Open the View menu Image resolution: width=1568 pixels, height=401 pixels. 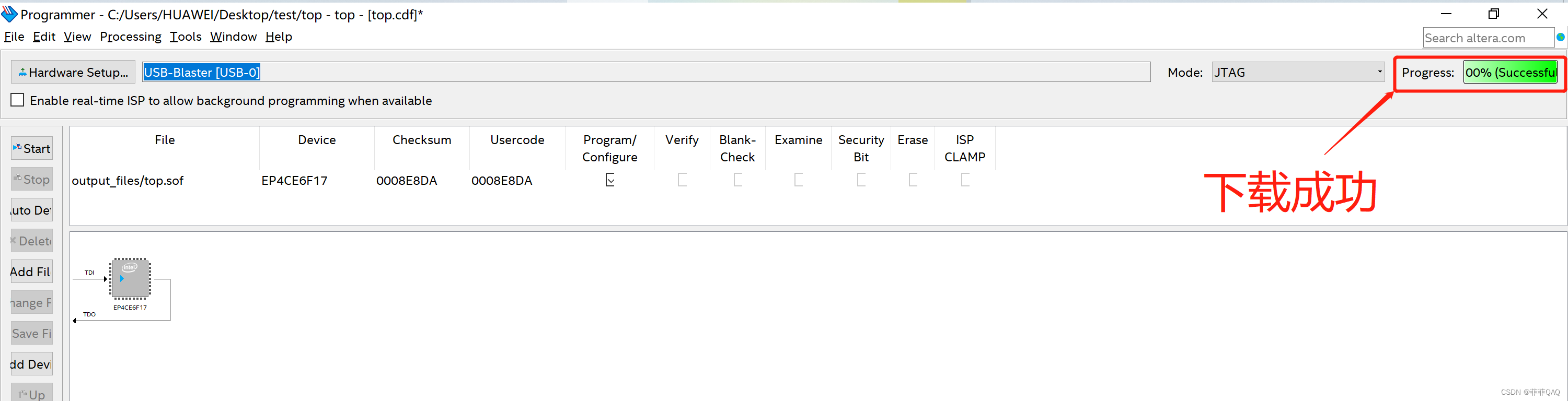click(x=77, y=37)
